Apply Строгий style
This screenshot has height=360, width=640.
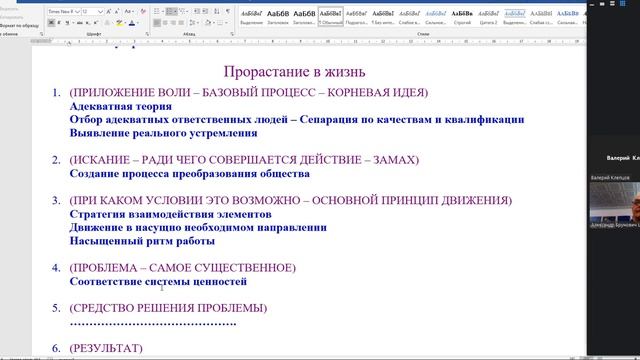tap(462, 17)
